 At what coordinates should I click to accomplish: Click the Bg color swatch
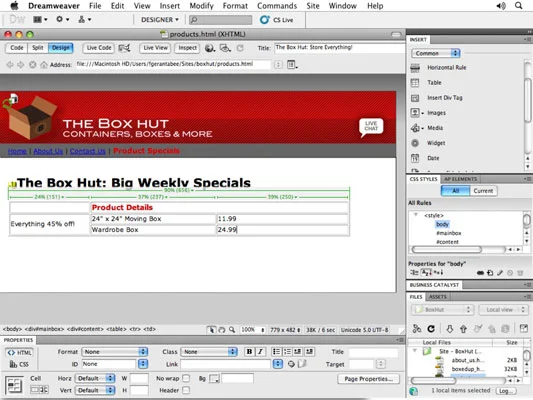[214, 378]
